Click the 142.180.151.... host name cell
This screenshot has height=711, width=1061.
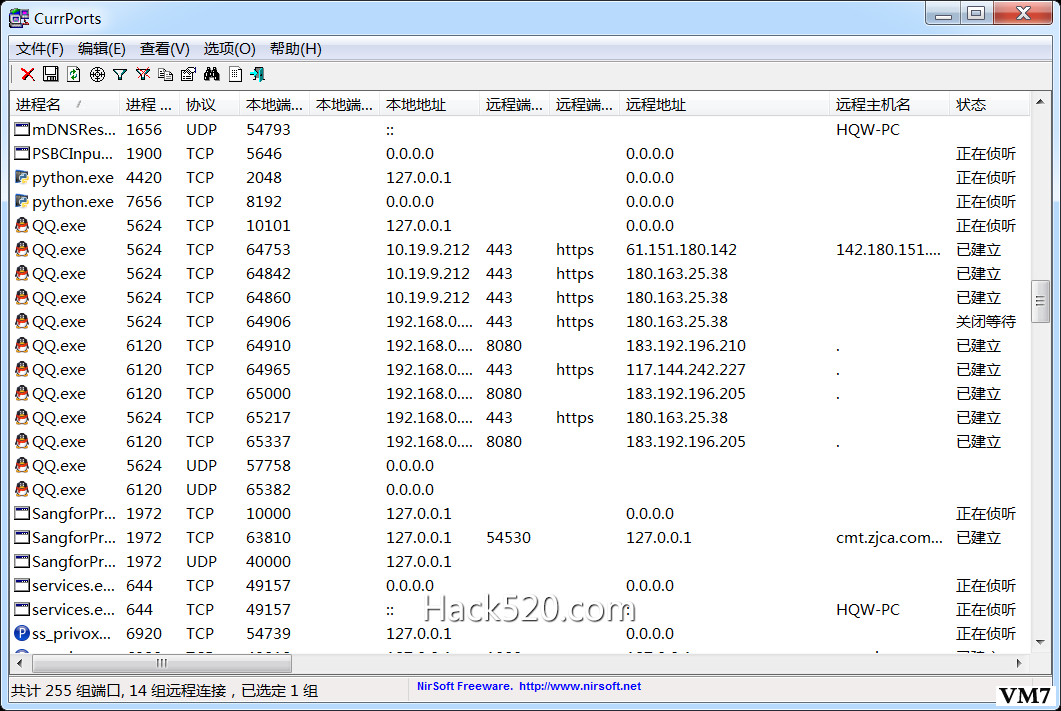(x=888, y=250)
